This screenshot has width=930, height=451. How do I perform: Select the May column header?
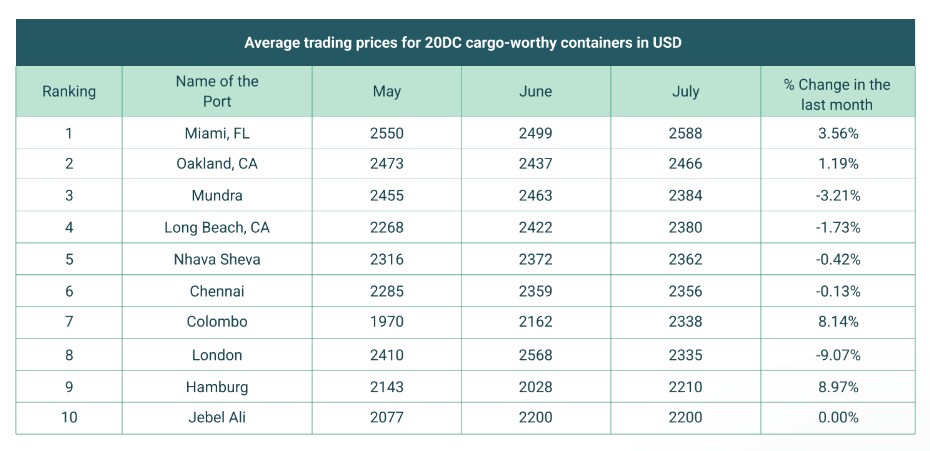point(386,91)
